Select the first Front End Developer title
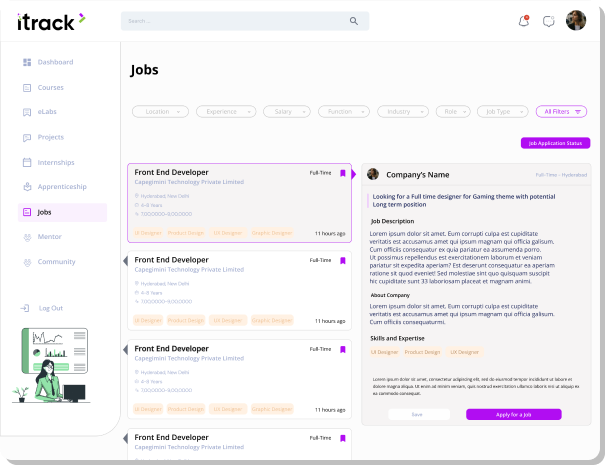 (x=171, y=172)
